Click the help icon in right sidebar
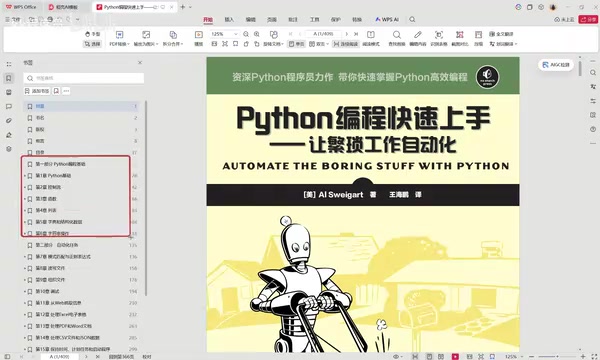The image size is (600, 360). click(x=593, y=129)
